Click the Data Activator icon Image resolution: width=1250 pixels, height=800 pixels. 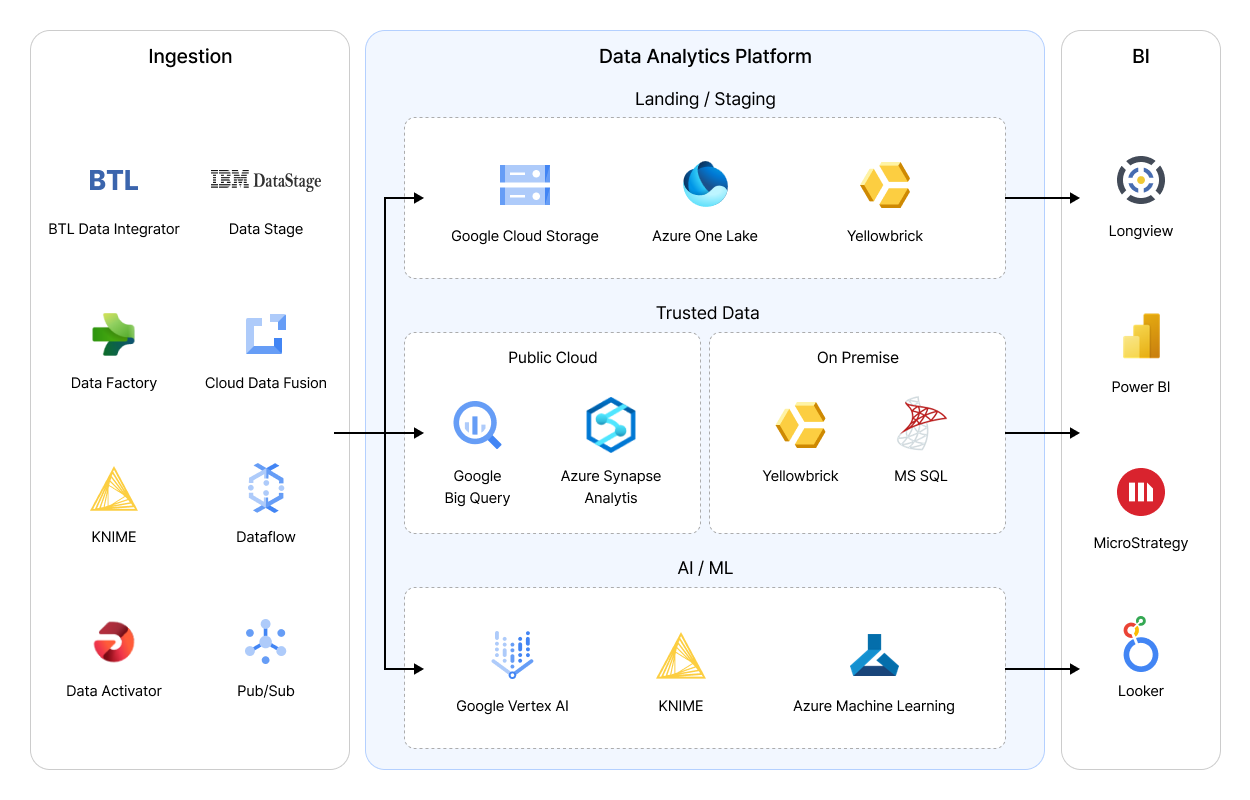coord(114,642)
